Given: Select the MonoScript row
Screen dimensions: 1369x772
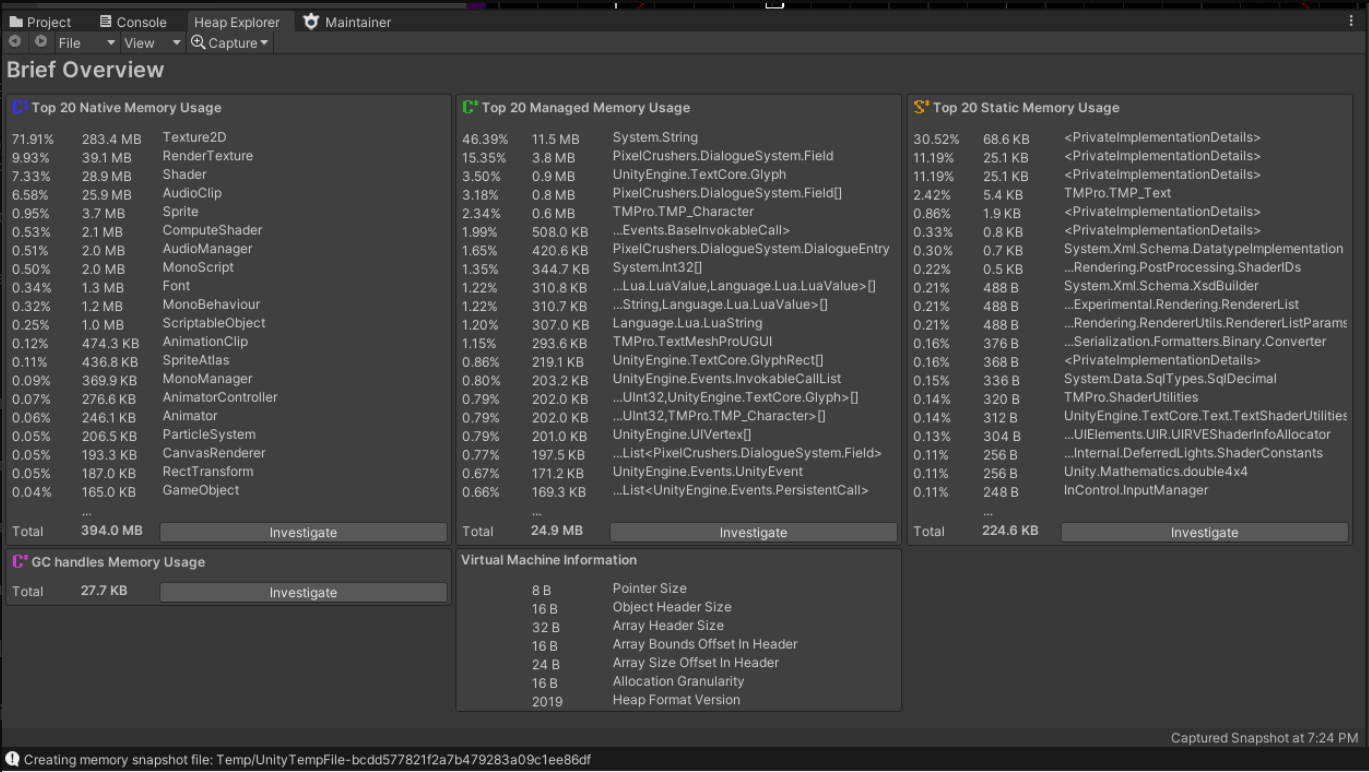Looking at the screenshot, I should 229,268.
